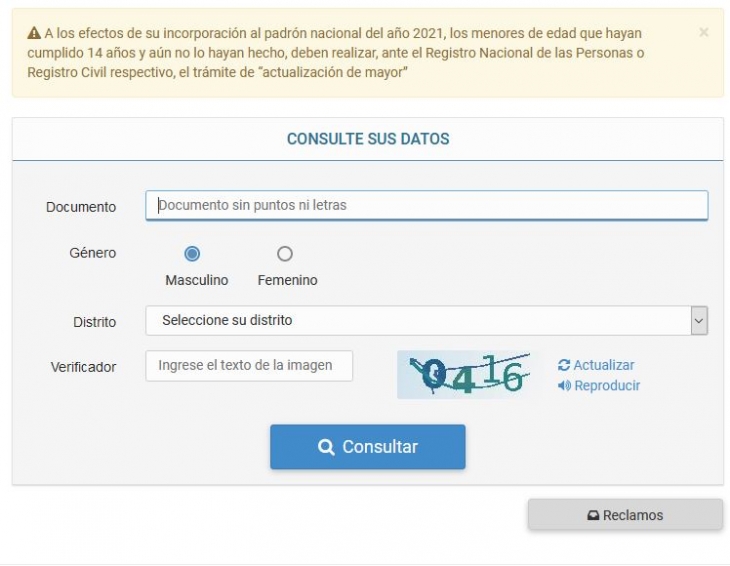Select the Masculino radio button
The height and width of the screenshot is (566, 730).
point(192,254)
